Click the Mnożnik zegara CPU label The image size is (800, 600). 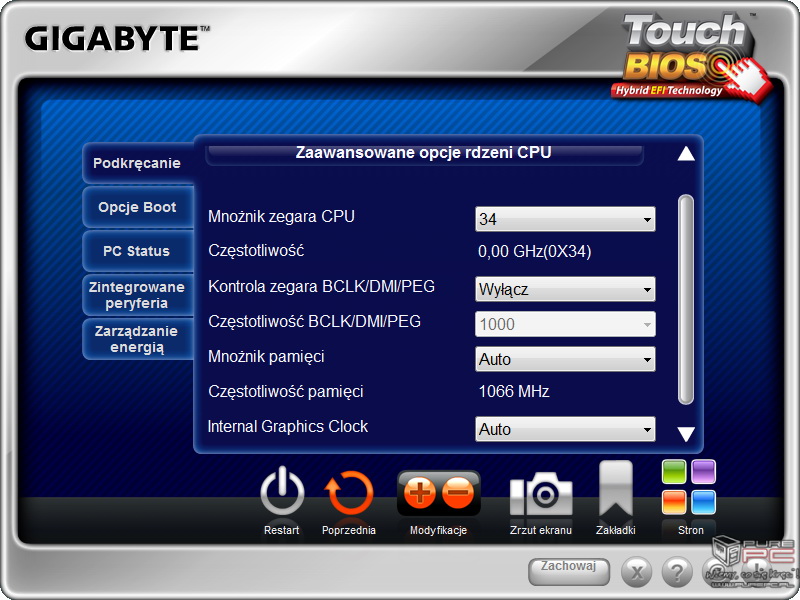pos(281,217)
